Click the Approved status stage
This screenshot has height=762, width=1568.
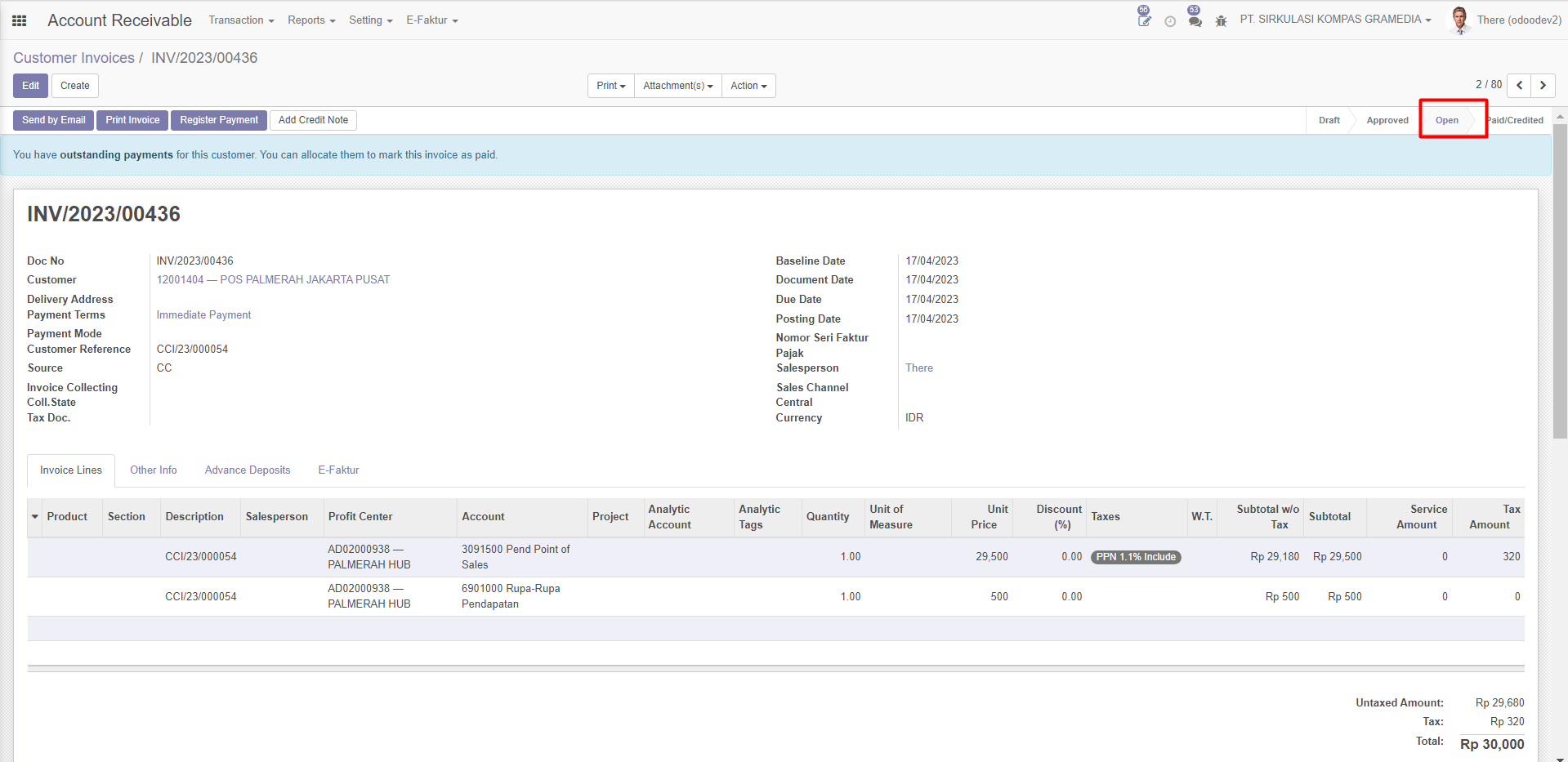point(1387,120)
